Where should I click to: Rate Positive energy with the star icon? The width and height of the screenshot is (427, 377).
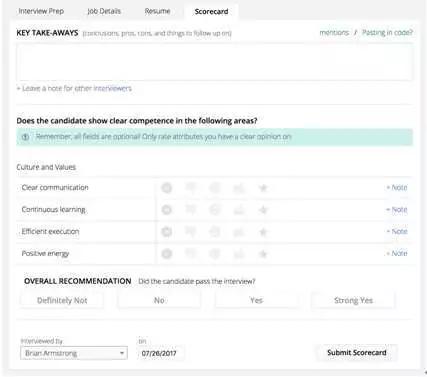(263, 254)
